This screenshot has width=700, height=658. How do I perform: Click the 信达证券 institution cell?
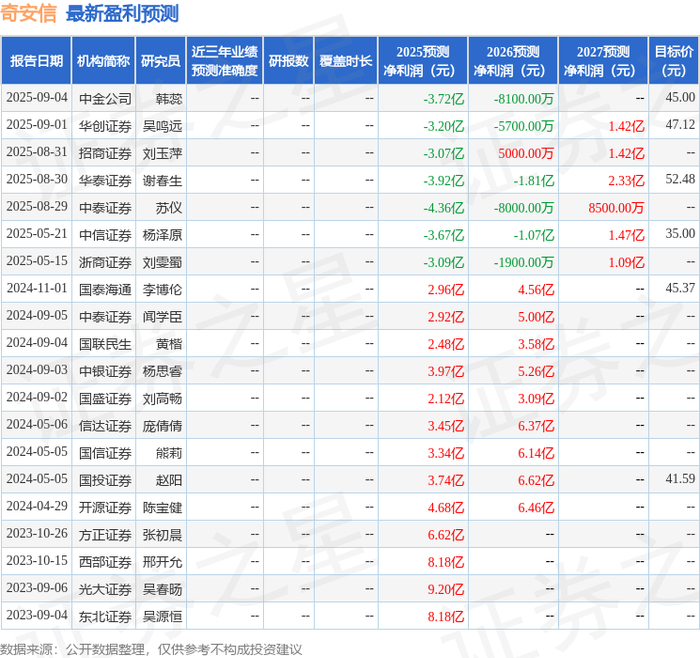coord(105,425)
